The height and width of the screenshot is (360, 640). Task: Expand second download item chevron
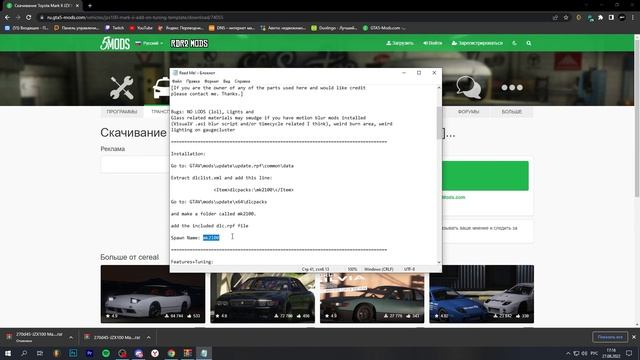coord(149,338)
